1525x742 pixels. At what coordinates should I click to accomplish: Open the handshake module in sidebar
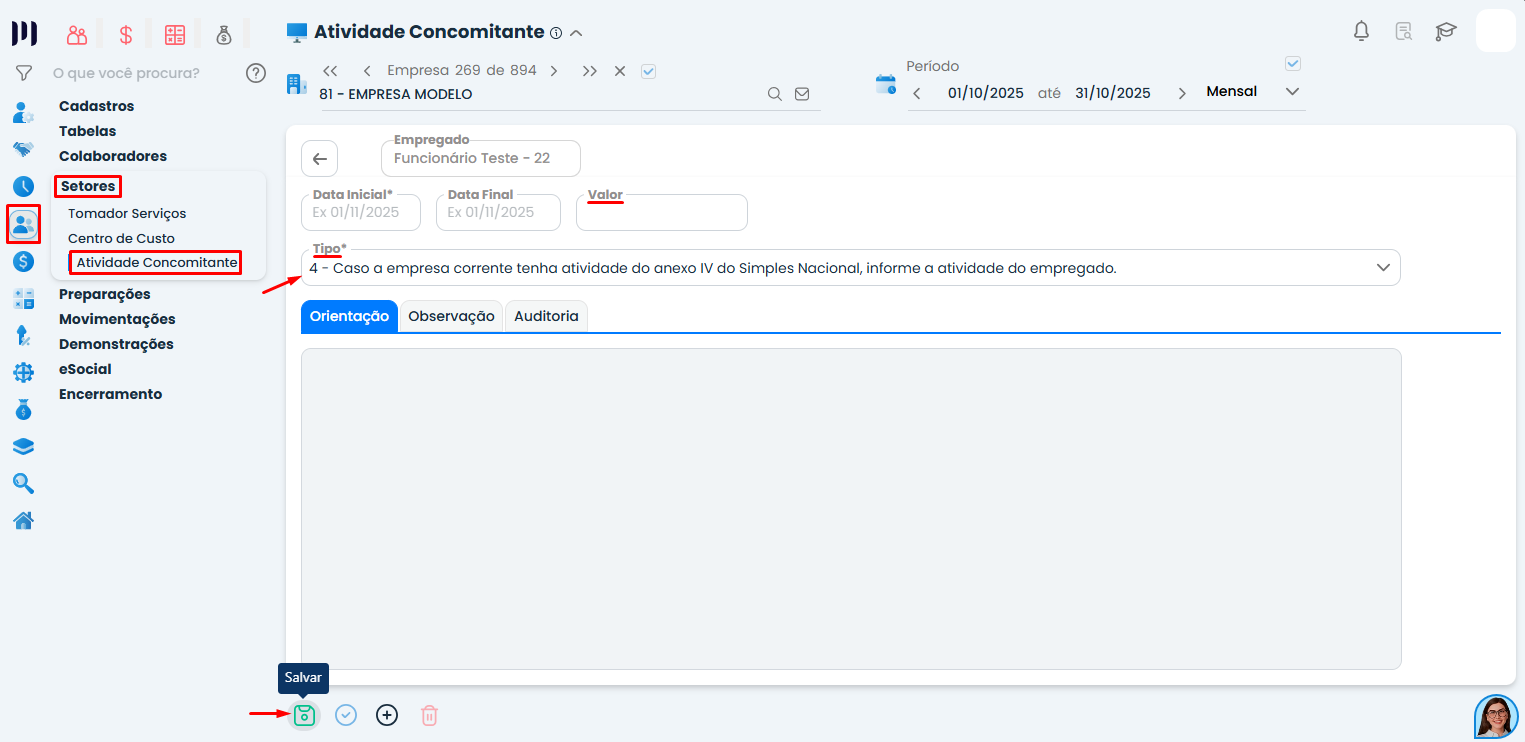click(x=24, y=149)
